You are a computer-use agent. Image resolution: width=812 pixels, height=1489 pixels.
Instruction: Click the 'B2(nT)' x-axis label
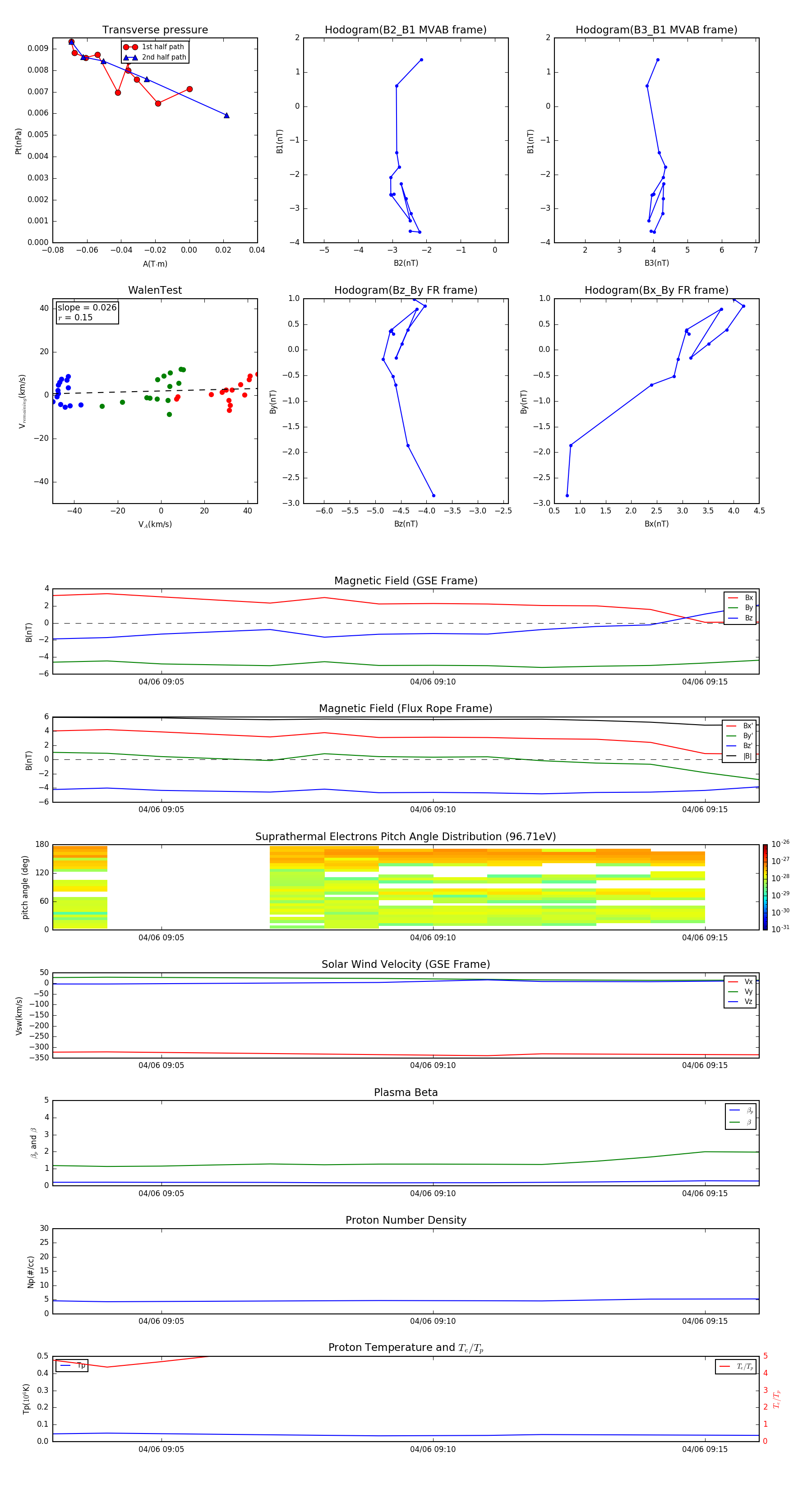[x=406, y=263]
